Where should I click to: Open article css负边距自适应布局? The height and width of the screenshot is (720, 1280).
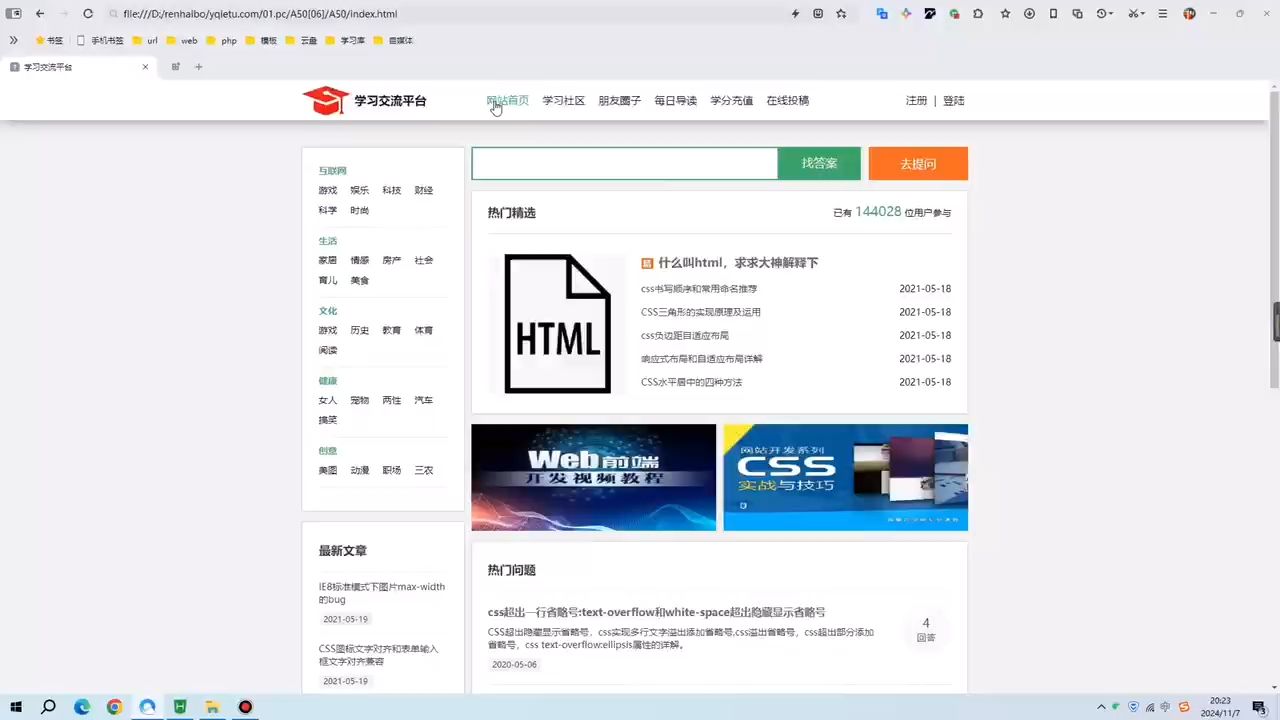pyautogui.click(x=685, y=336)
